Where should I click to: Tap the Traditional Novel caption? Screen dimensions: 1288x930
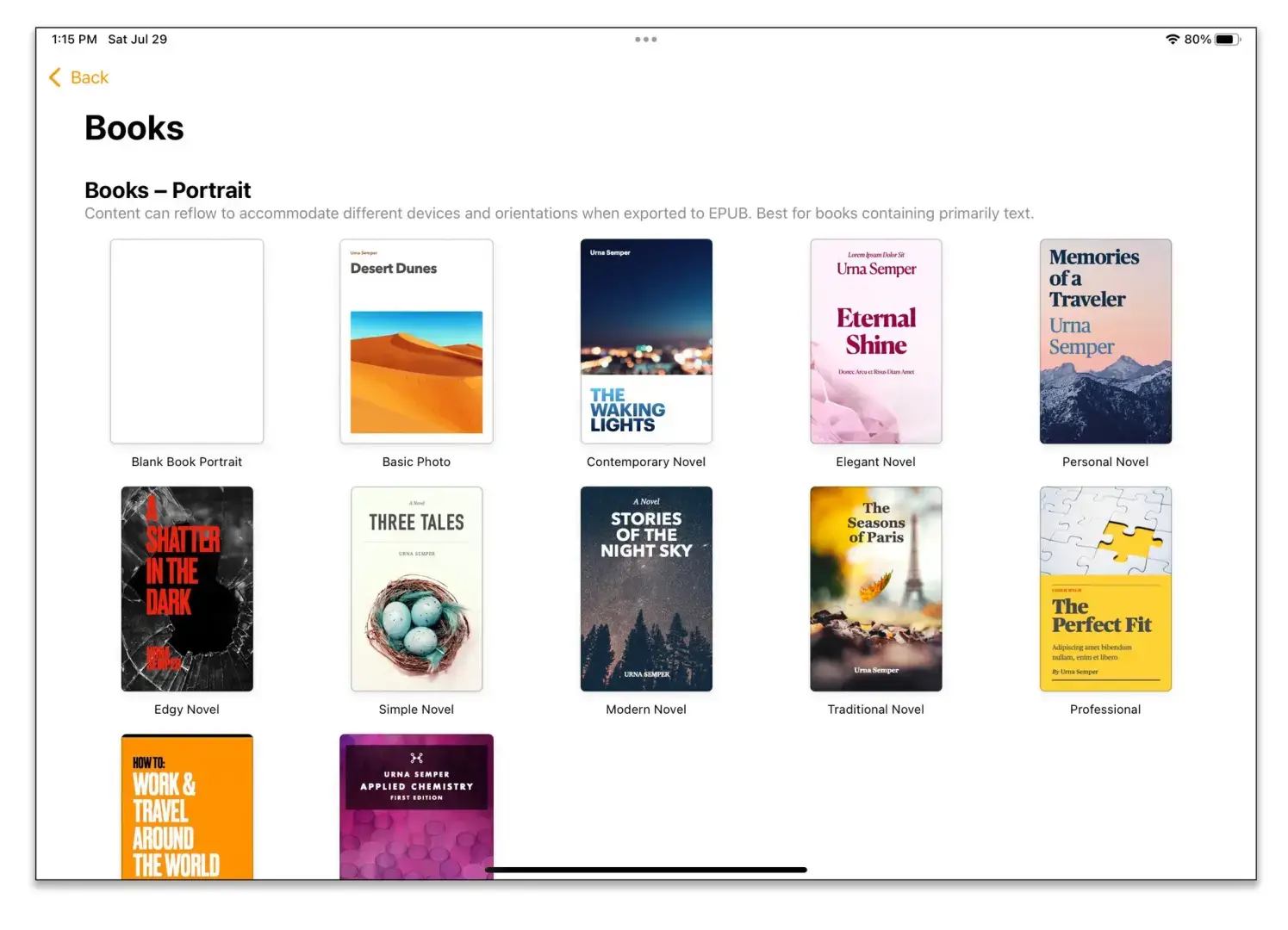875,710
